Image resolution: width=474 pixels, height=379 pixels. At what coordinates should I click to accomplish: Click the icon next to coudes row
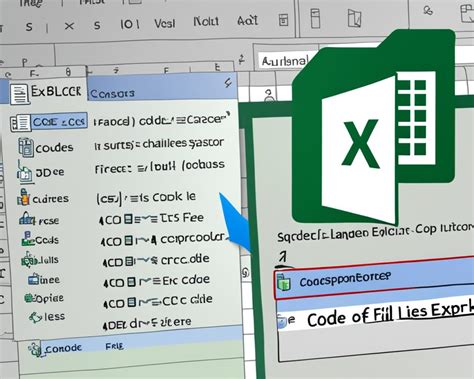26,148
